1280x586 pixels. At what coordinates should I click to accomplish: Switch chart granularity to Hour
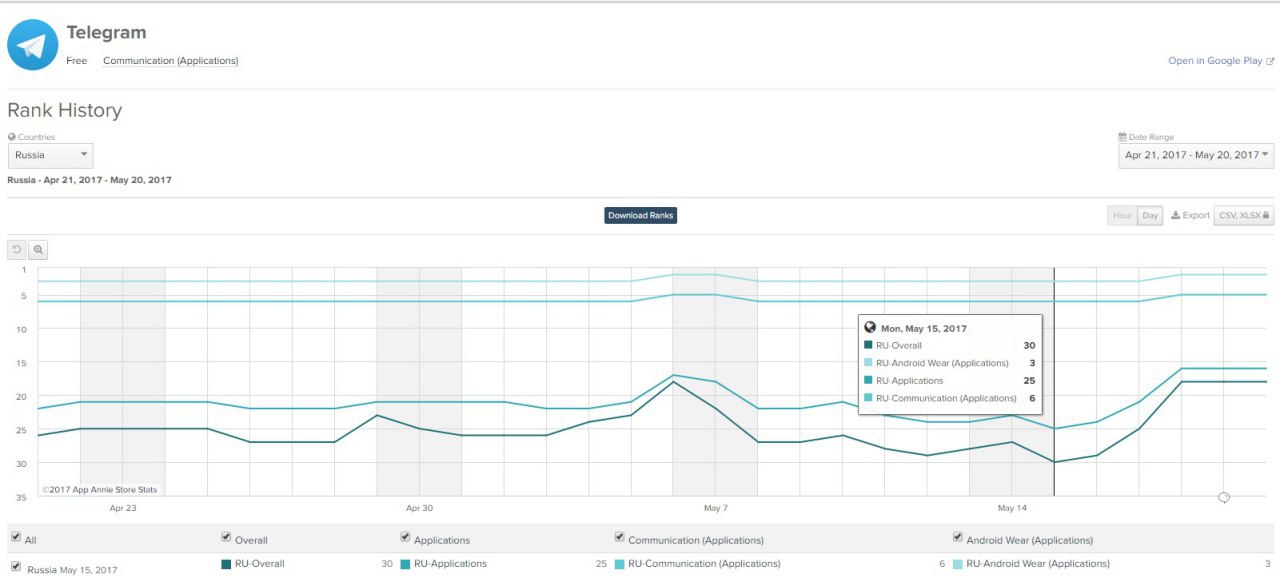(1122, 215)
